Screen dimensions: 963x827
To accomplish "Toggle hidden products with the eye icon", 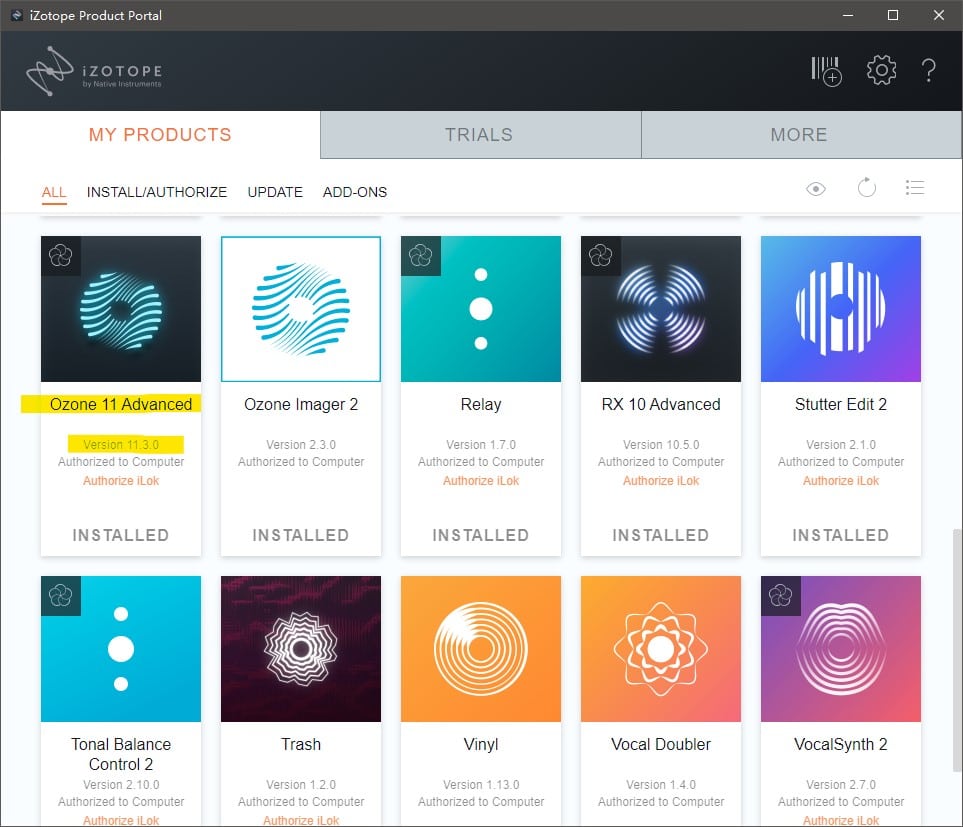I will point(816,188).
